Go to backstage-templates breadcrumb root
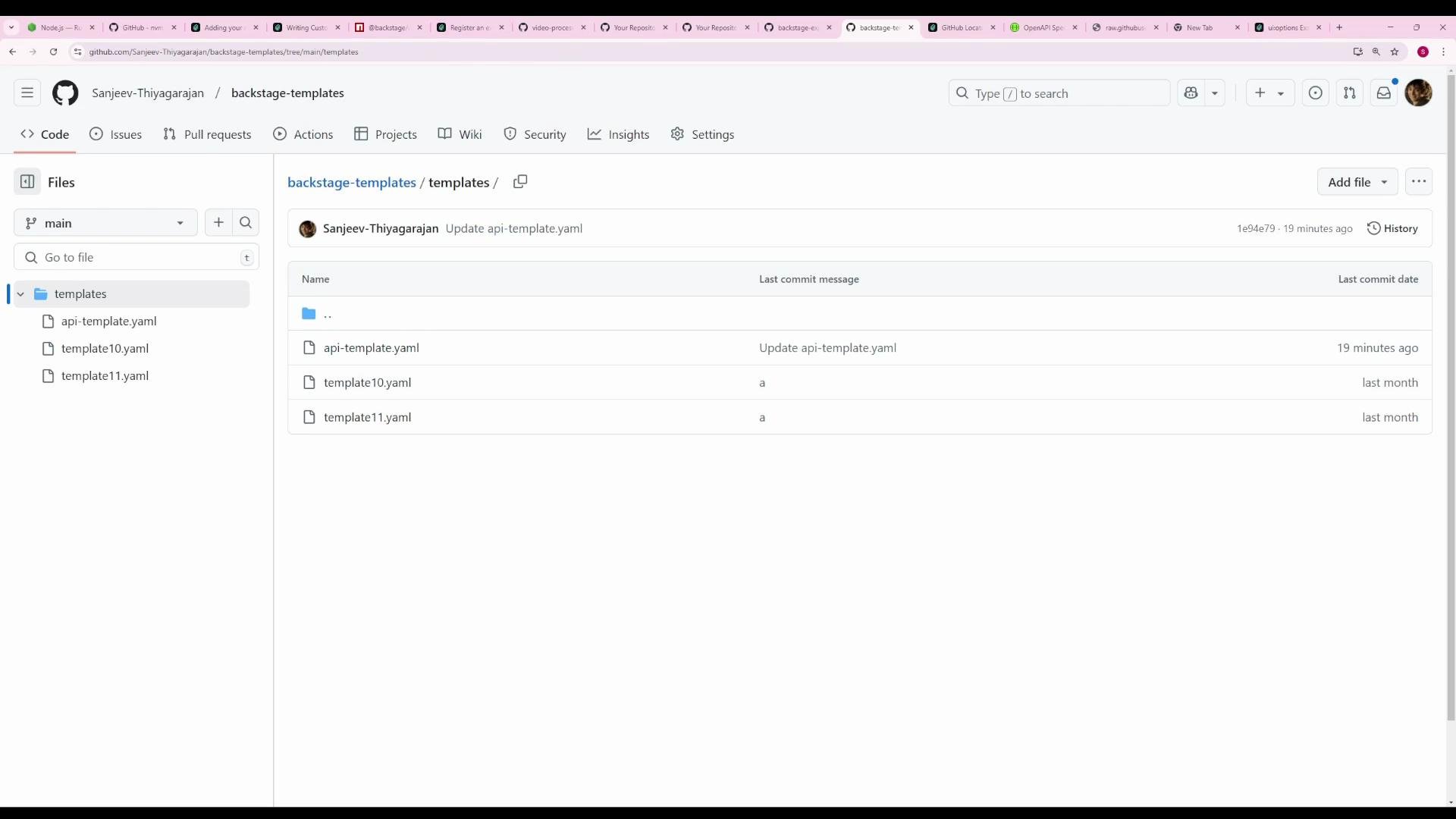The image size is (1456, 819). click(x=352, y=182)
